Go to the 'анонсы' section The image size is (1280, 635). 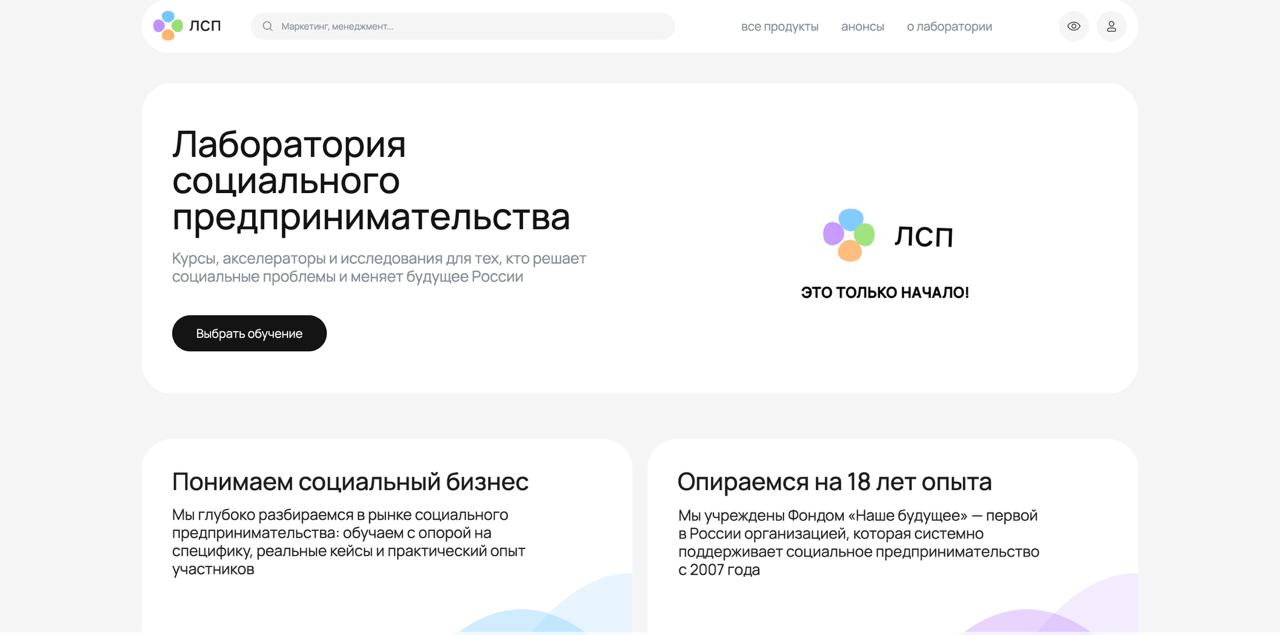pyautogui.click(x=862, y=27)
